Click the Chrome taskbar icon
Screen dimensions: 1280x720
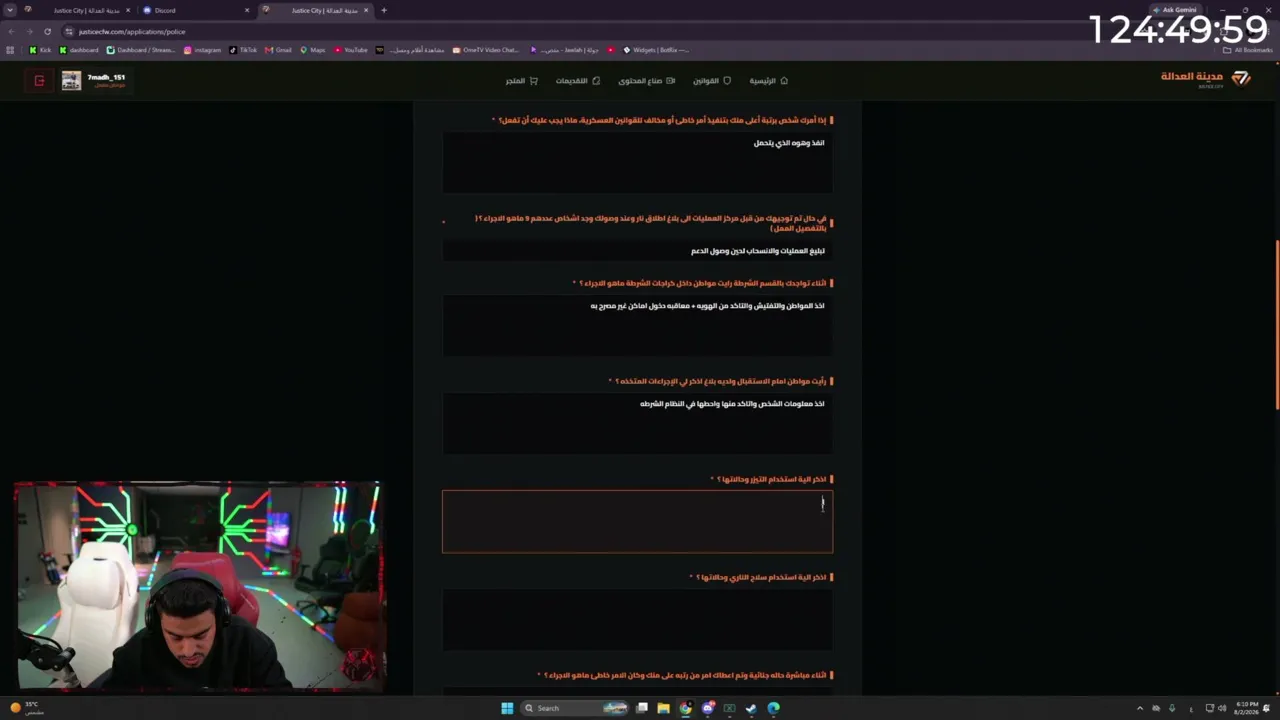pos(685,708)
